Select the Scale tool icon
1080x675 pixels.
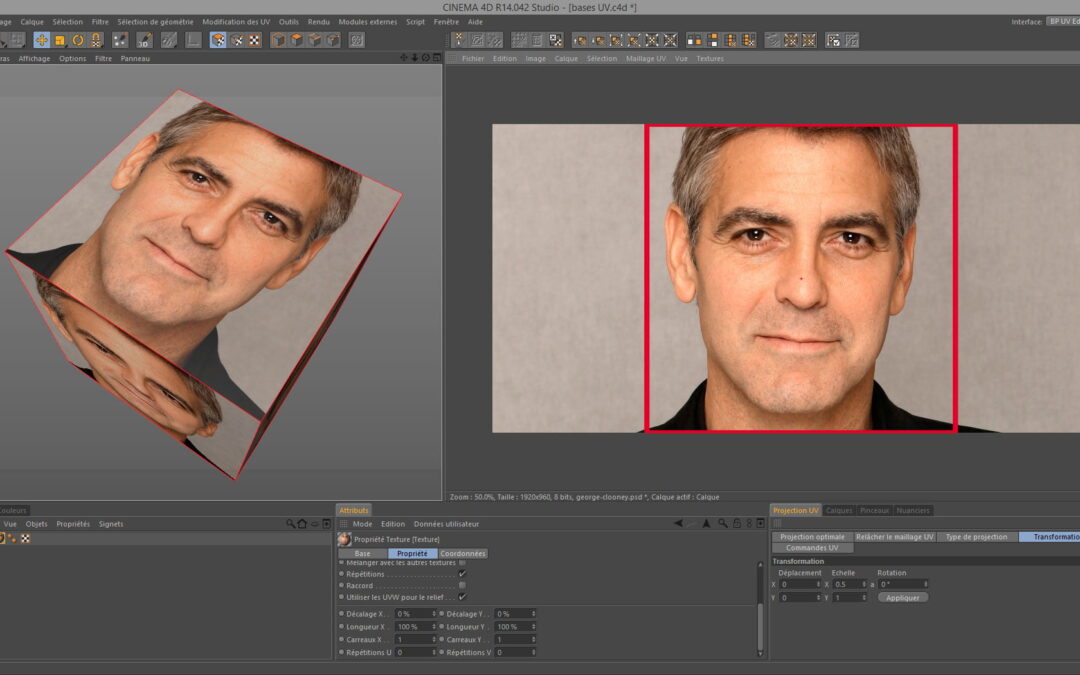[x=59, y=40]
